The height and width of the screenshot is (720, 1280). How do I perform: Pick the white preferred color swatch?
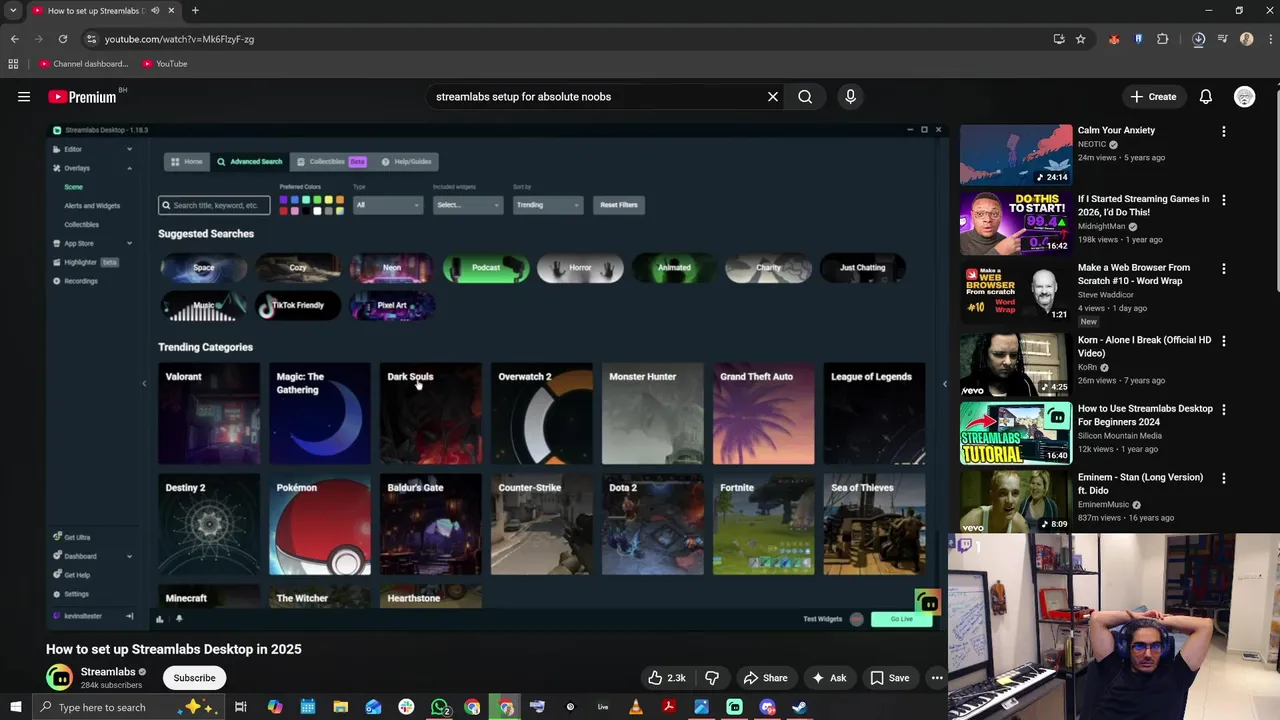point(317,211)
